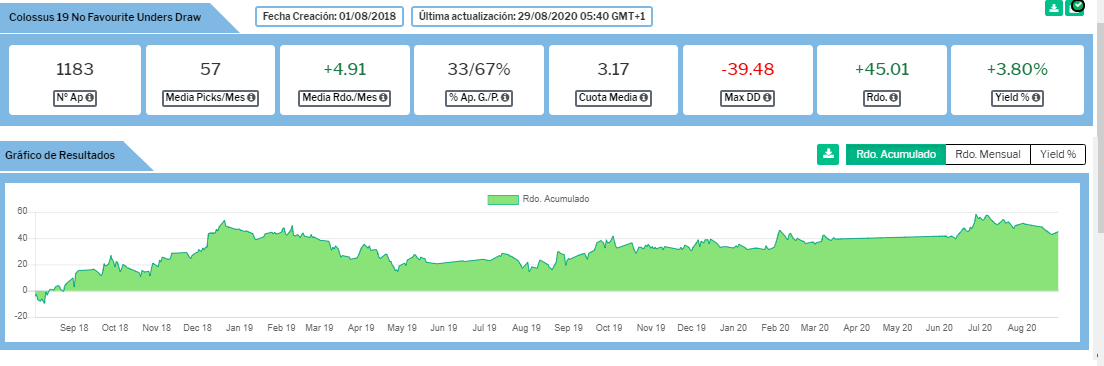Click the info icon next to Yield %

coord(1036,99)
